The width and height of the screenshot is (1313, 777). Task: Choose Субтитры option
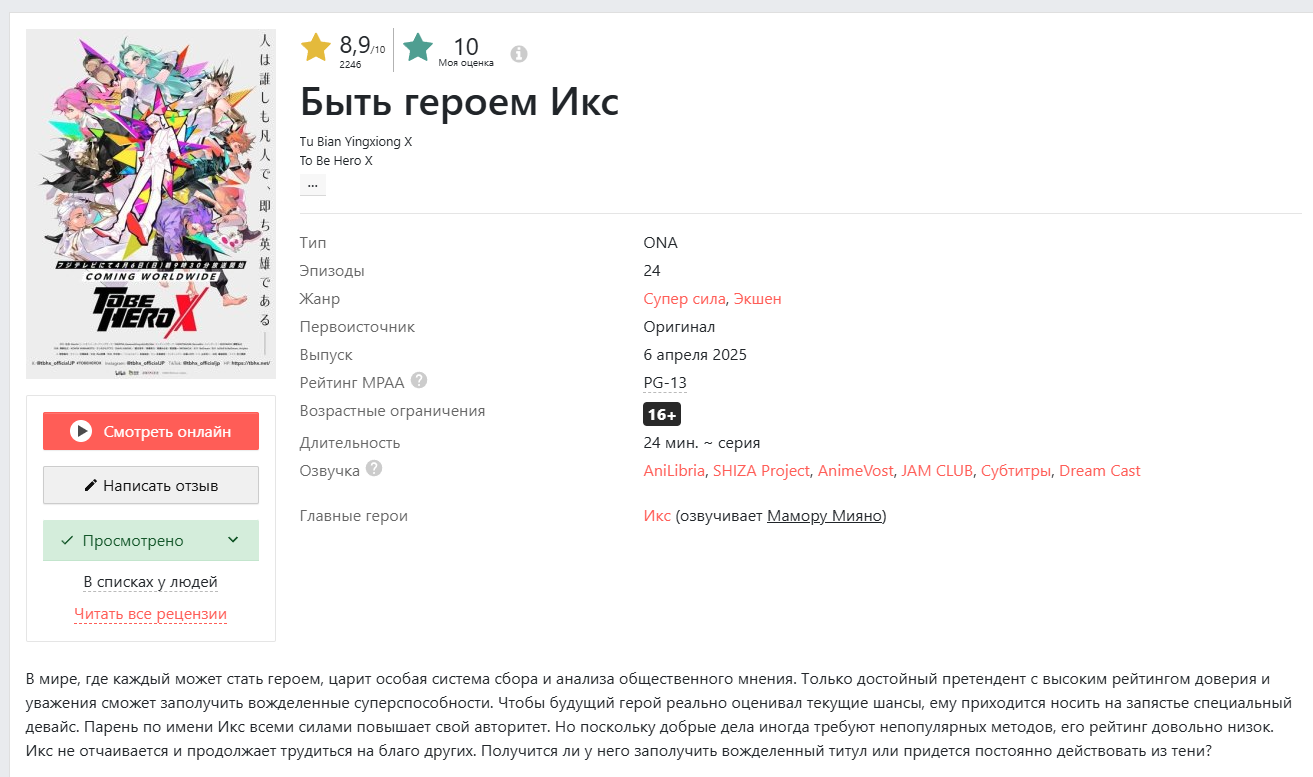tap(1016, 471)
